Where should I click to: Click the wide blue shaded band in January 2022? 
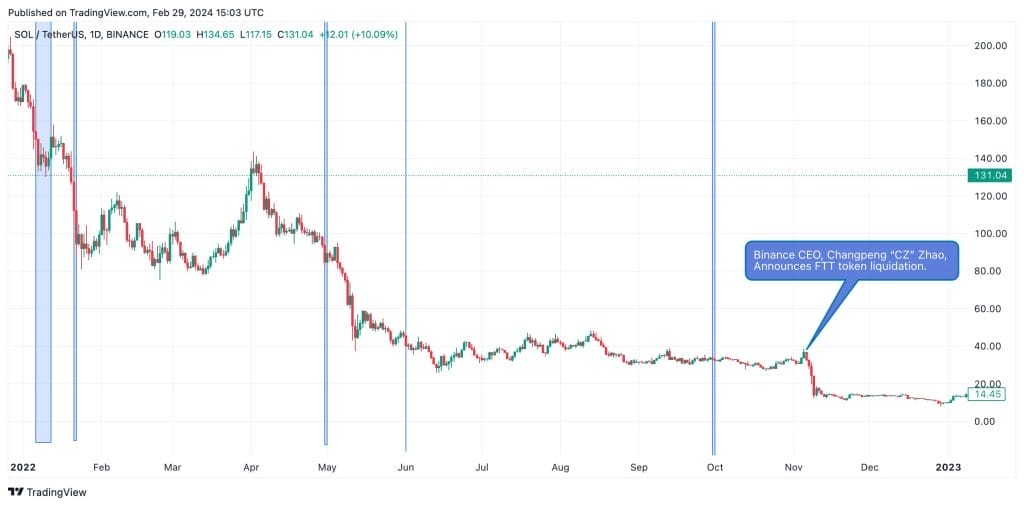[x=43, y=240]
